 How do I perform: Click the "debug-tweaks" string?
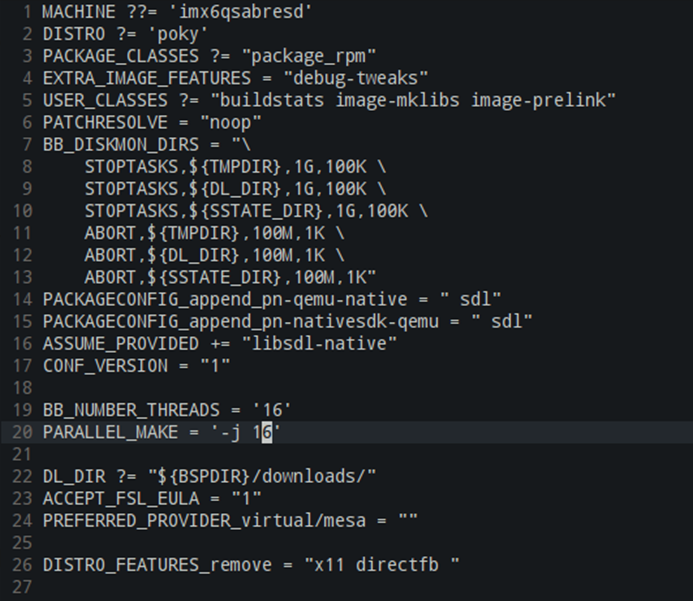point(356,79)
